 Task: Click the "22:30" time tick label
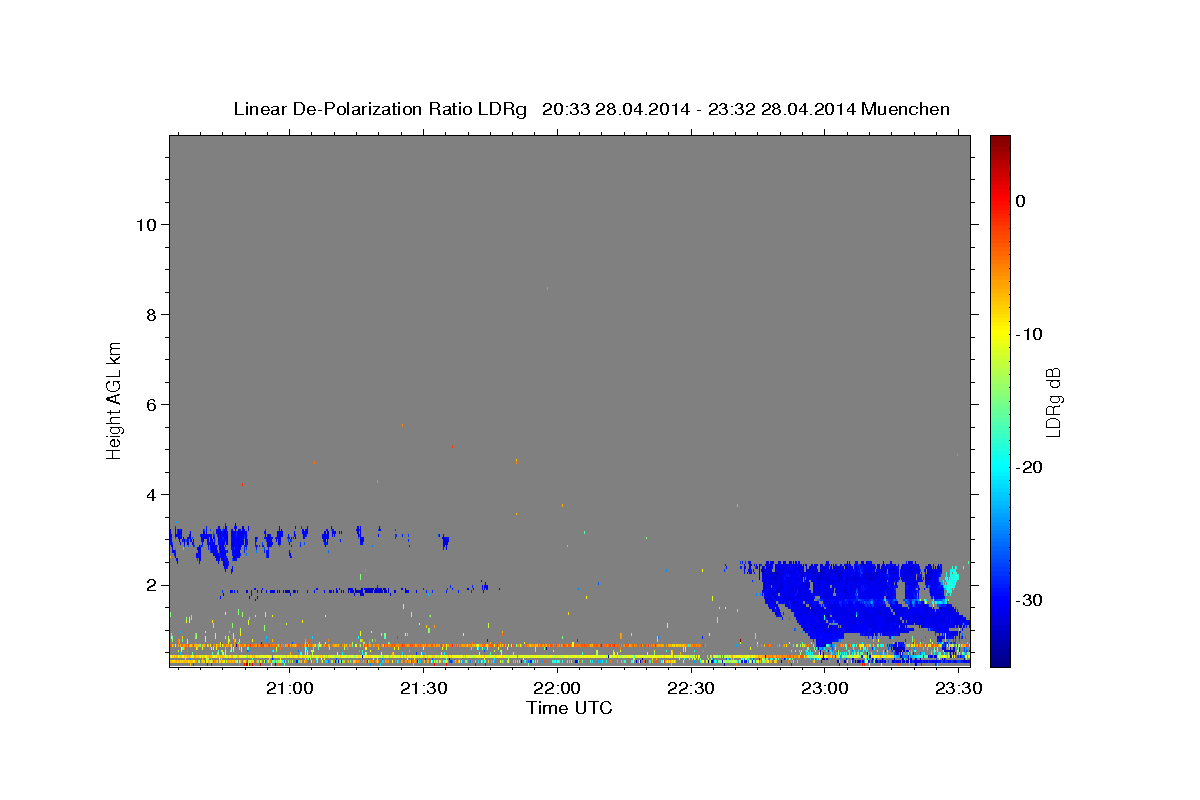(x=691, y=689)
